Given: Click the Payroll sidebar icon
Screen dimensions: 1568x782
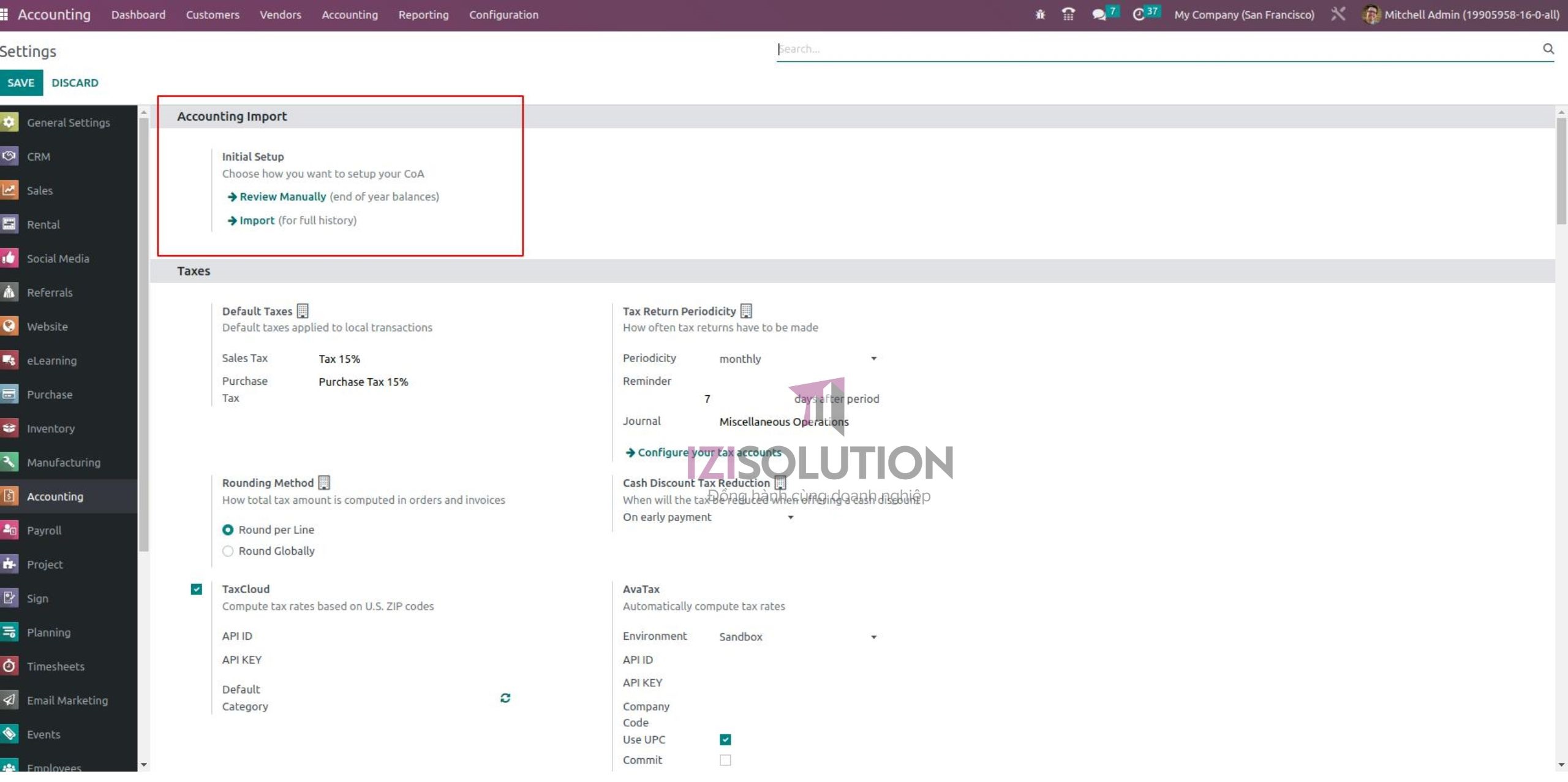Looking at the screenshot, I should click(10, 530).
